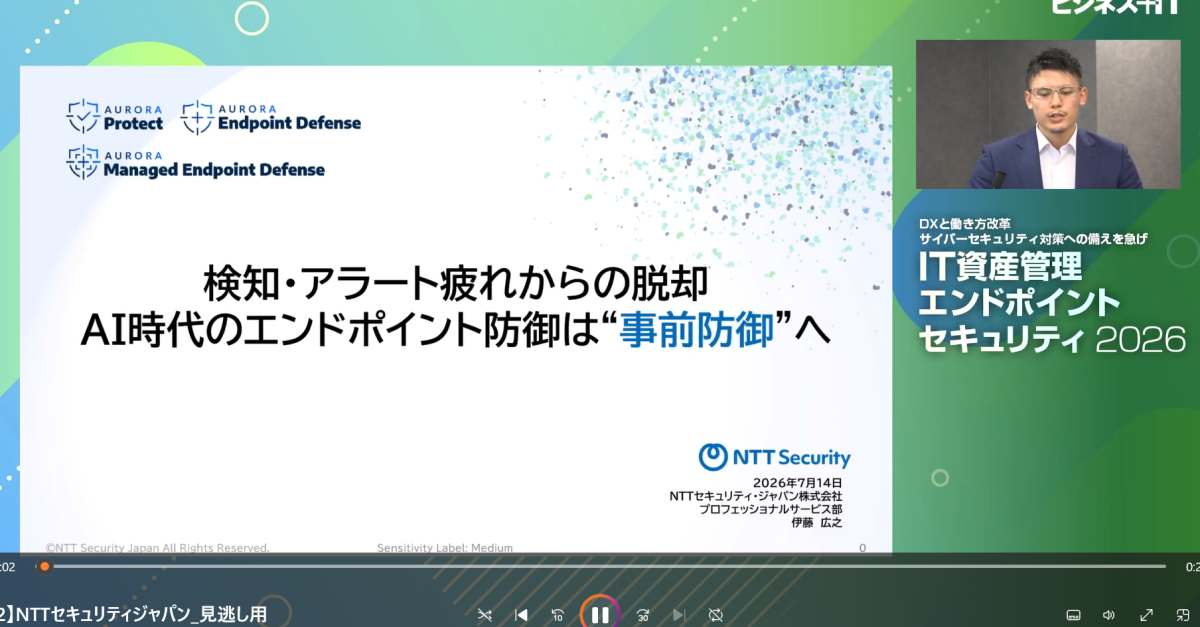1200x627 pixels.
Task: Click "Sensitivity Label: Medium" footer text
Action: (445, 548)
